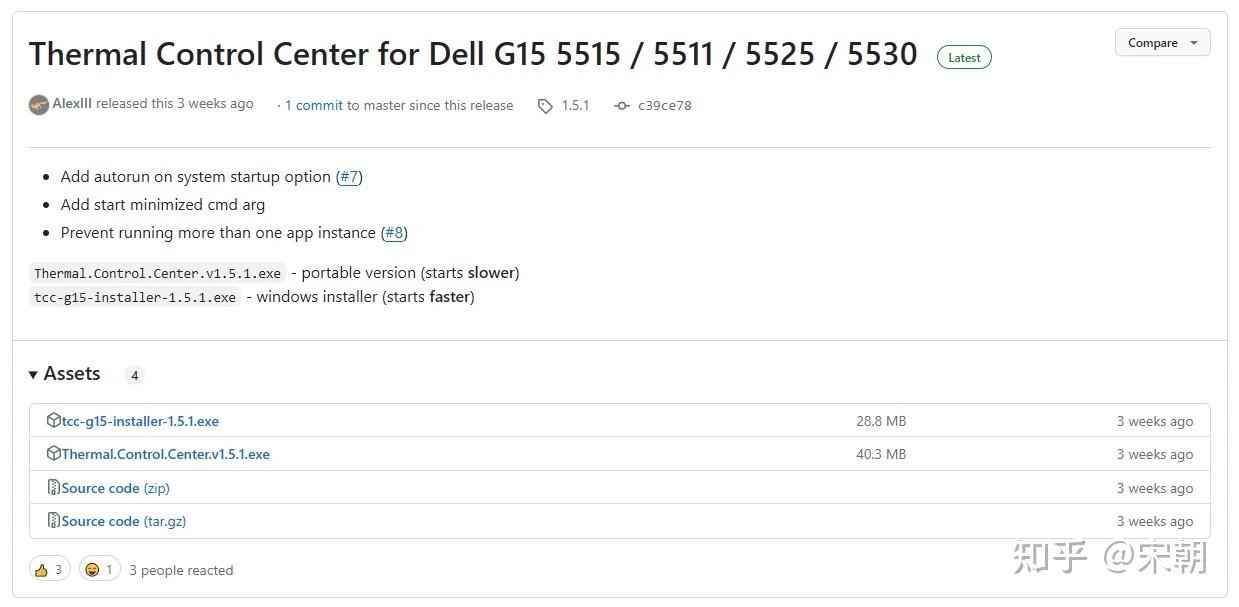Click the commit icon beside c39ce78
1239x607 pixels.
(x=622, y=106)
